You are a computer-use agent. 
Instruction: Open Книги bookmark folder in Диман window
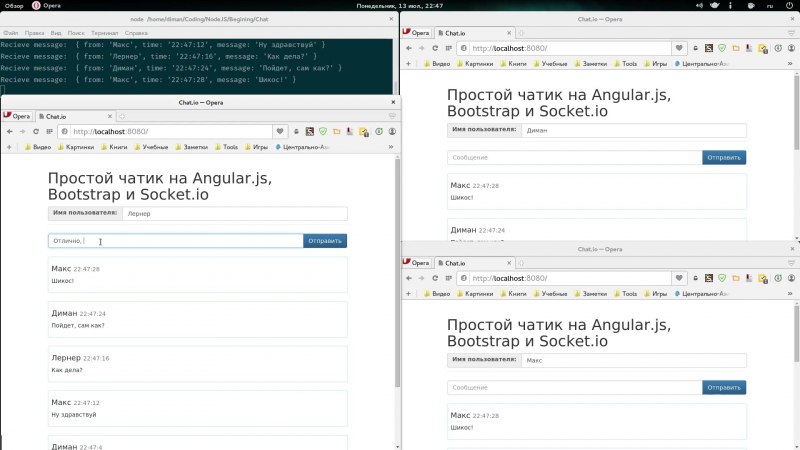[513, 64]
